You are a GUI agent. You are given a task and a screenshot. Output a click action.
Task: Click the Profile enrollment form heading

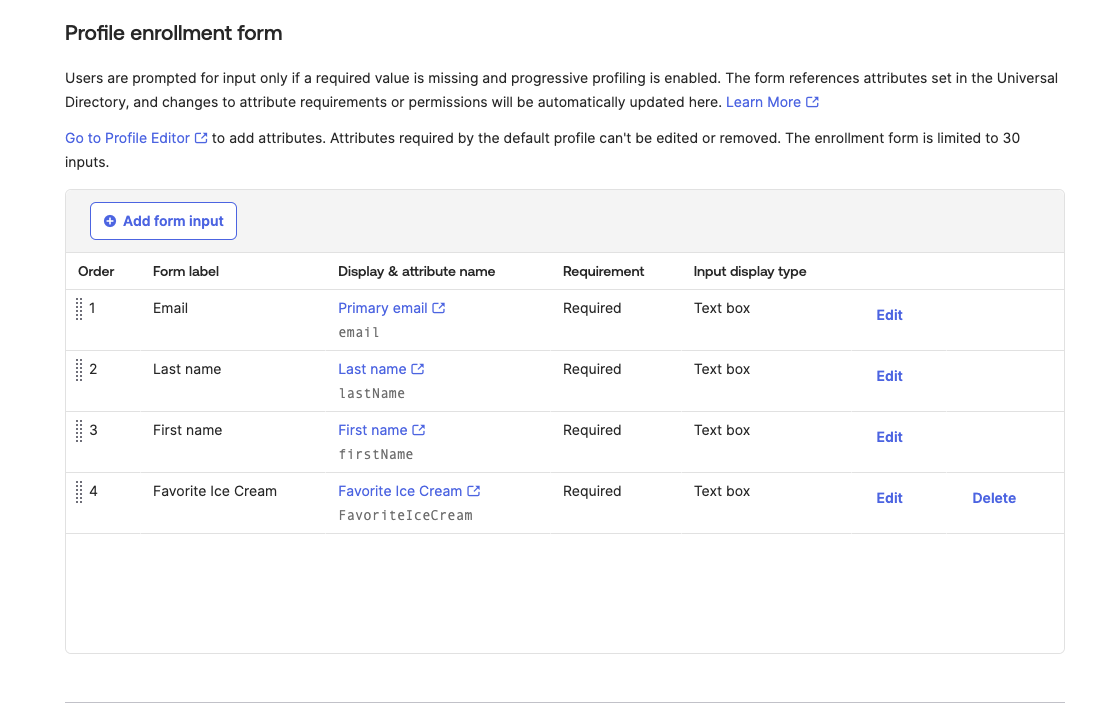coord(174,33)
